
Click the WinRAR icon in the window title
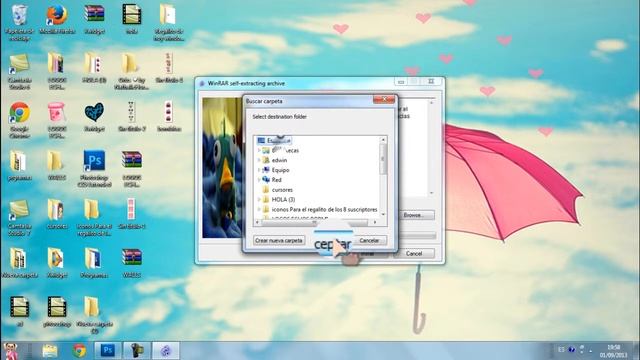202,83
